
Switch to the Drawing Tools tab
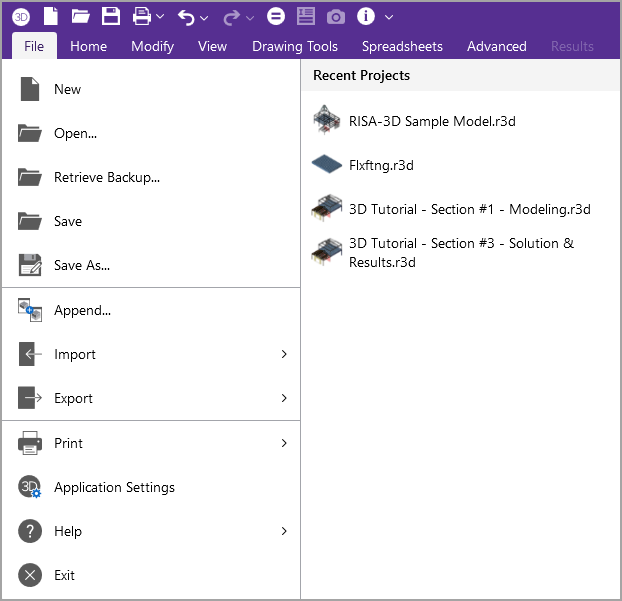(294, 46)
